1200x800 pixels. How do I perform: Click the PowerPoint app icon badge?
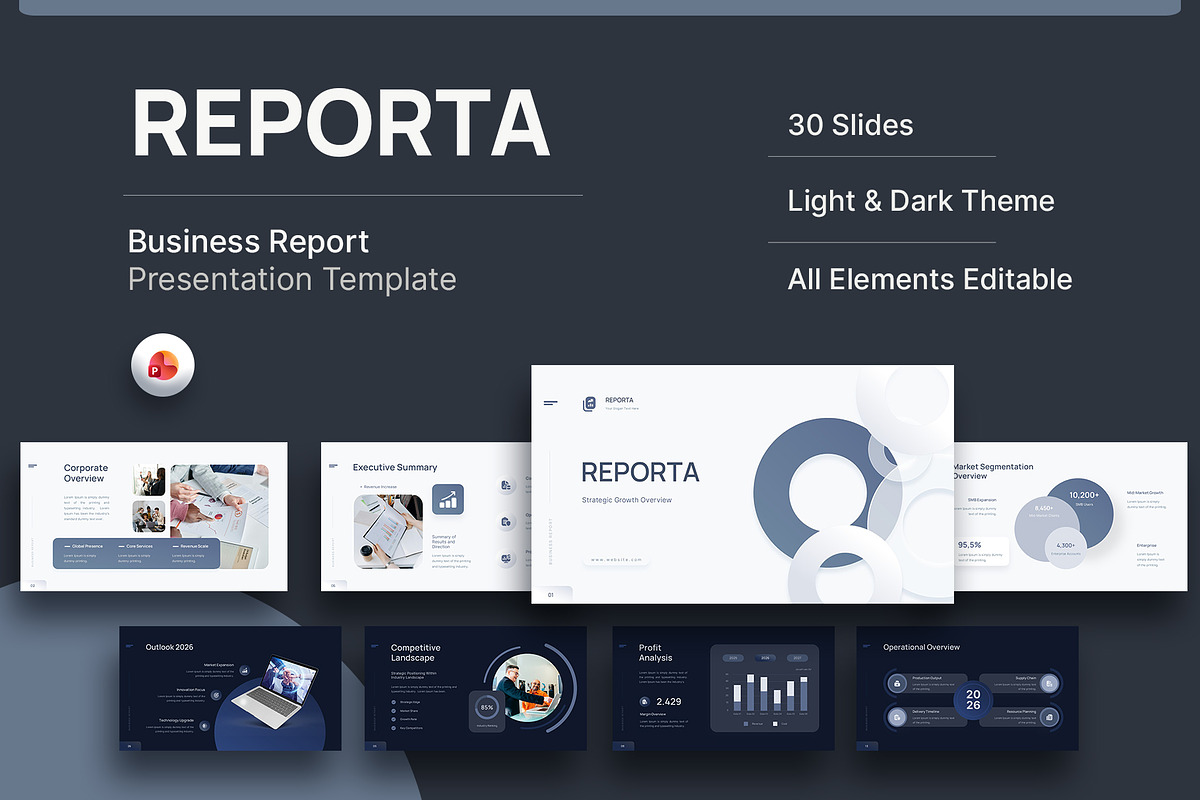click(163, 365)
